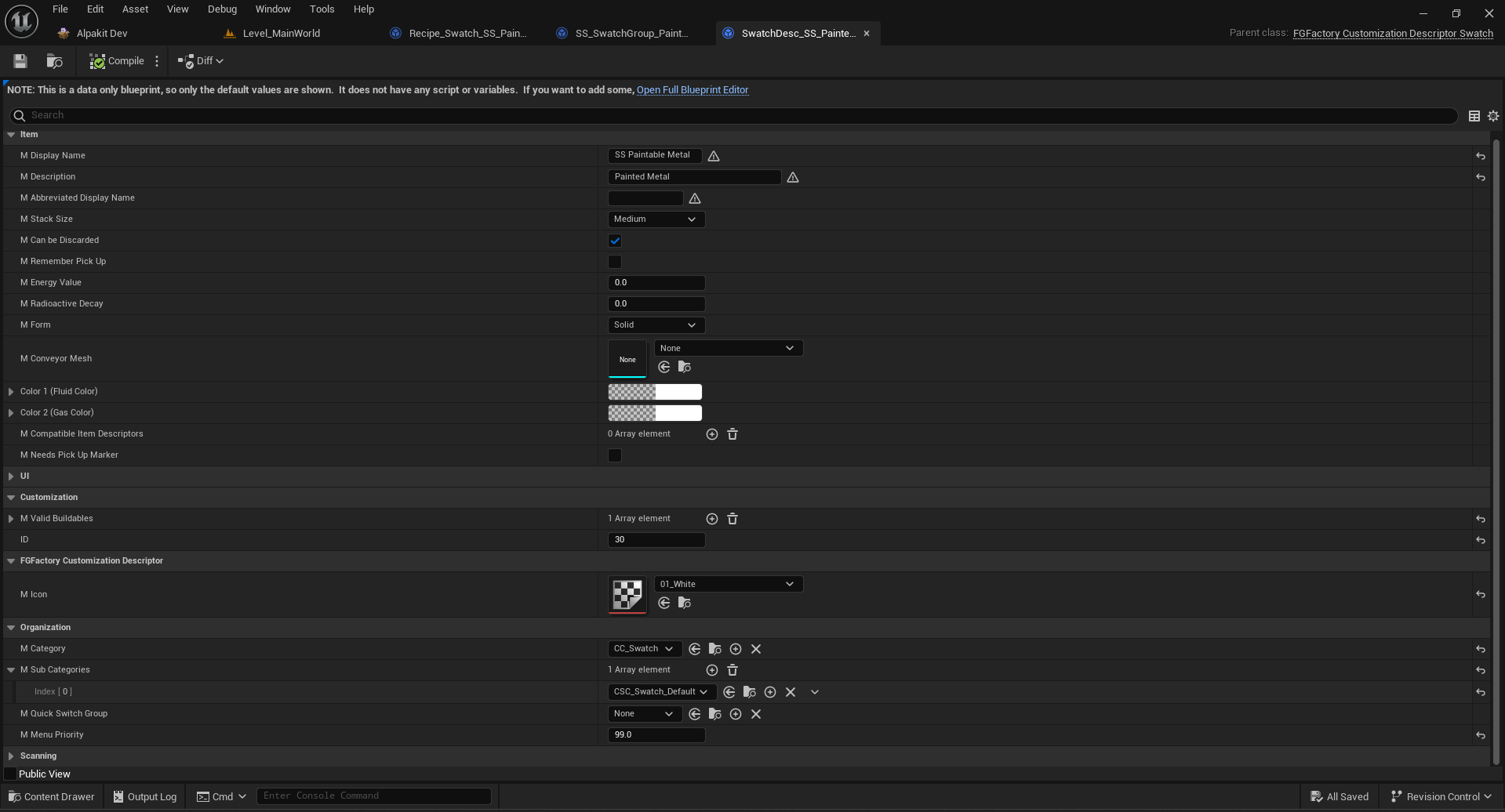Click the details Search field
The height and width of the screenshot is (812, 1505).
(x=733, y=116)
